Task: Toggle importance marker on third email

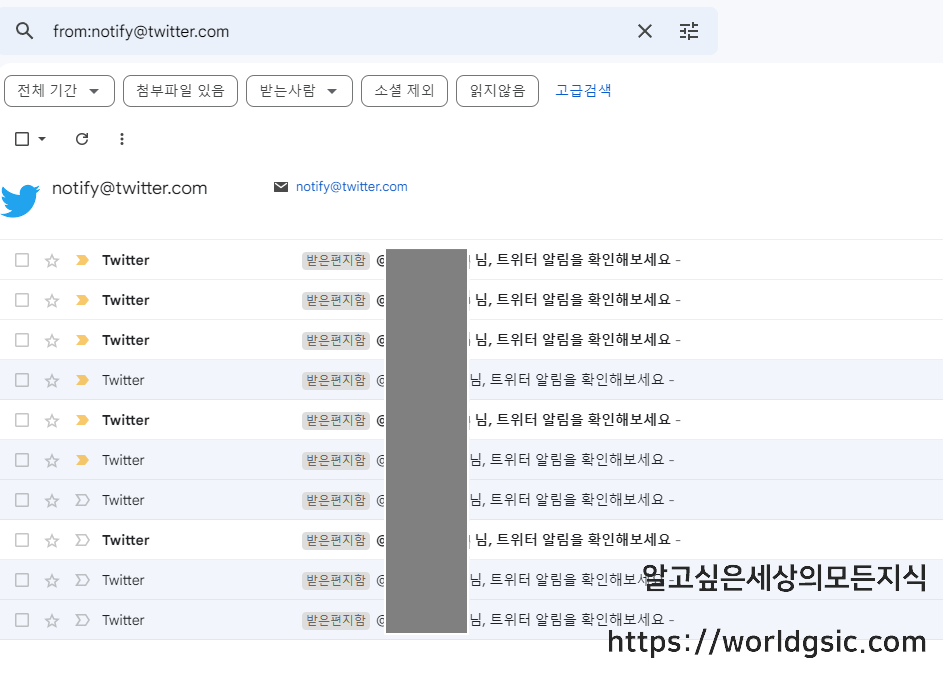Action: pos(82,340)
